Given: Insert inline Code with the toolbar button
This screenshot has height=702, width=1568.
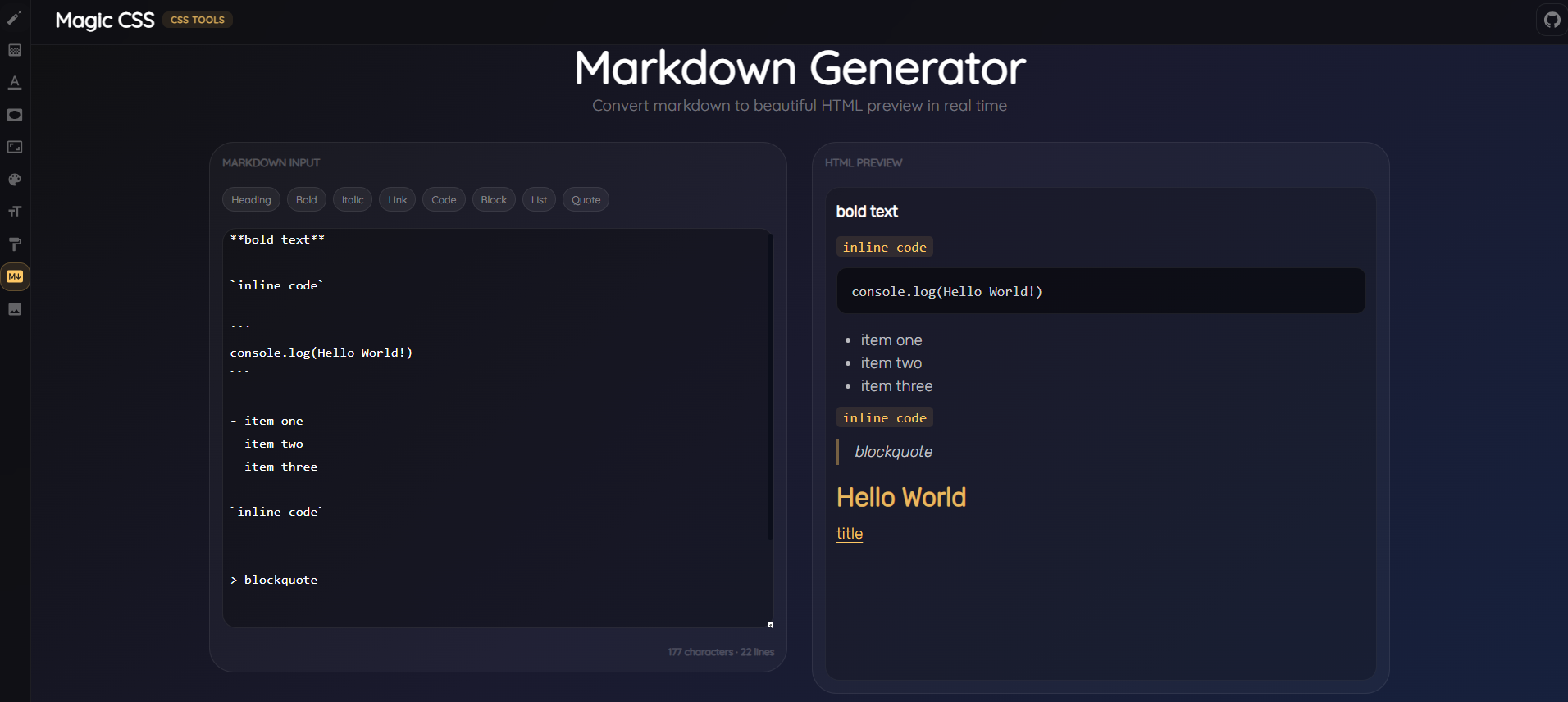Looking at the screenshot, I should click(444, 200).
